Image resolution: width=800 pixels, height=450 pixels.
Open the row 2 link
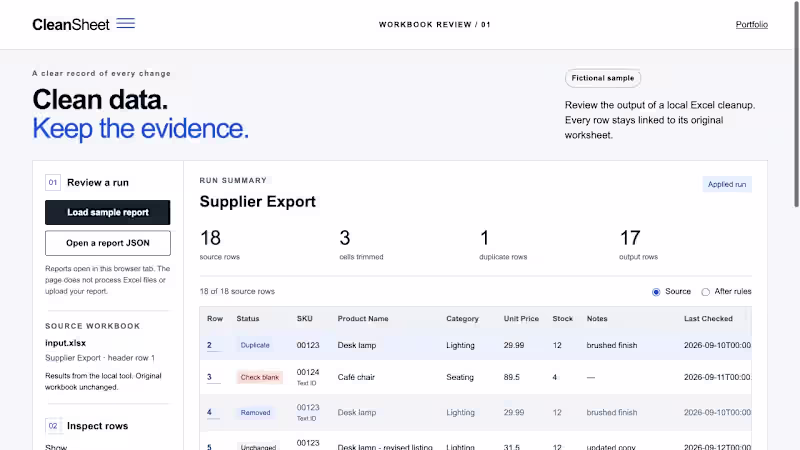209,345
